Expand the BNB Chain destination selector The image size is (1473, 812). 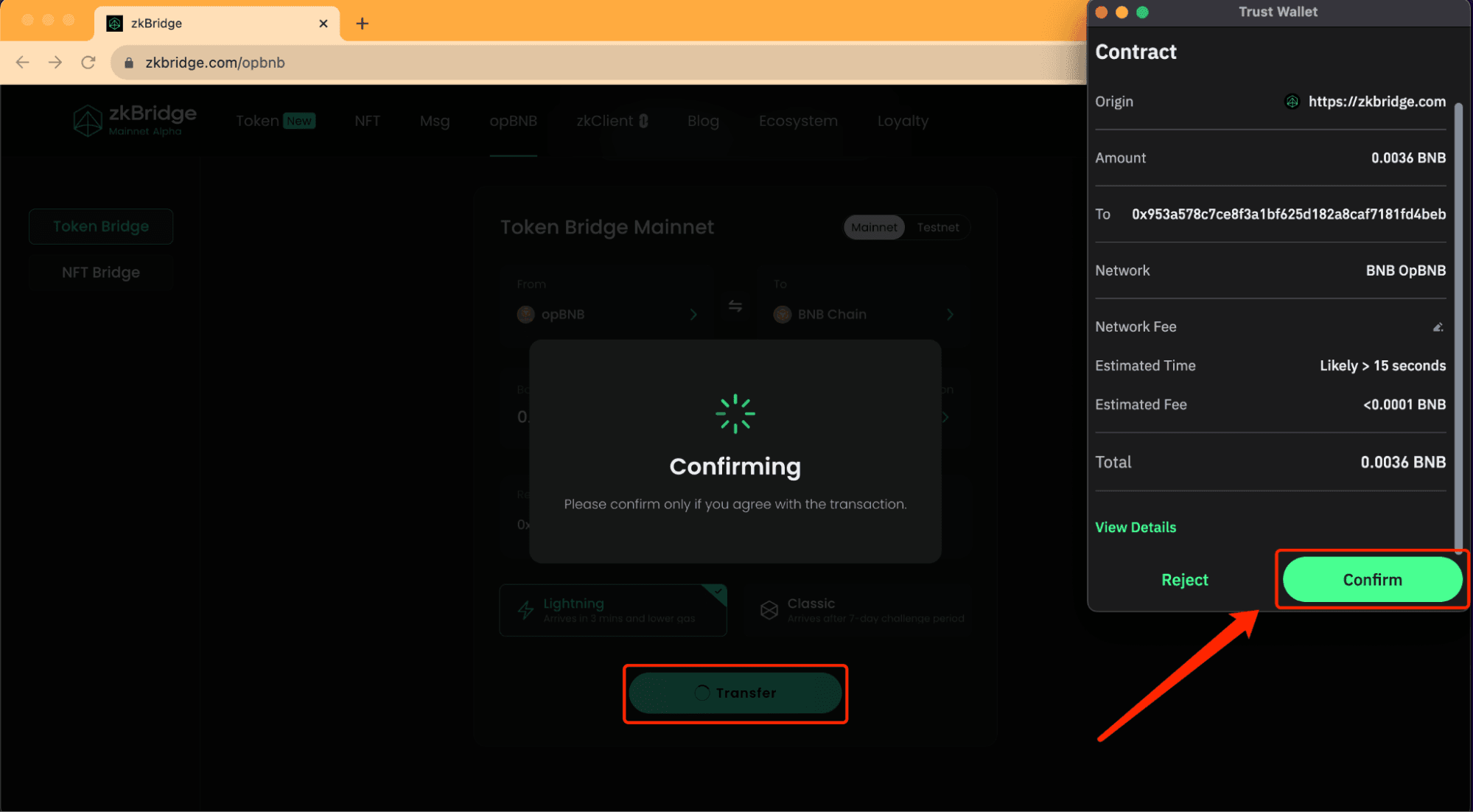[864, 315]
